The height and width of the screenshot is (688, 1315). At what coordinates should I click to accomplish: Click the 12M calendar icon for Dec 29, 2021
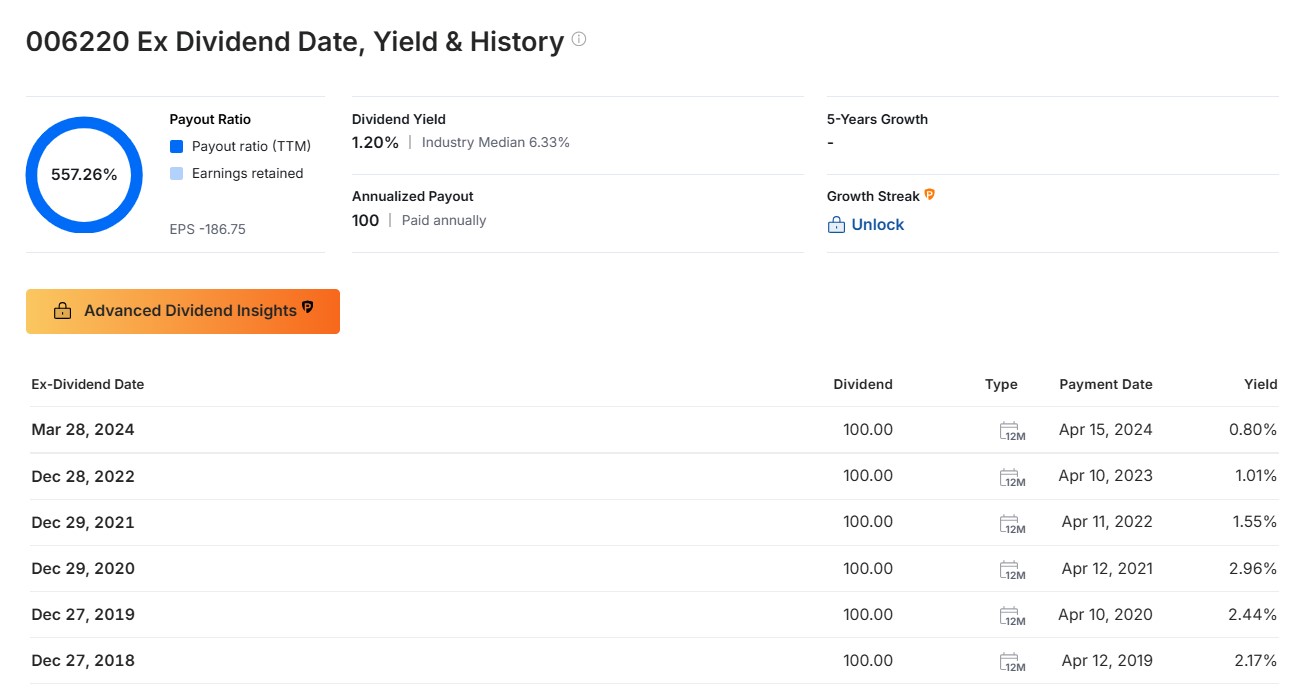[1012, 523]
